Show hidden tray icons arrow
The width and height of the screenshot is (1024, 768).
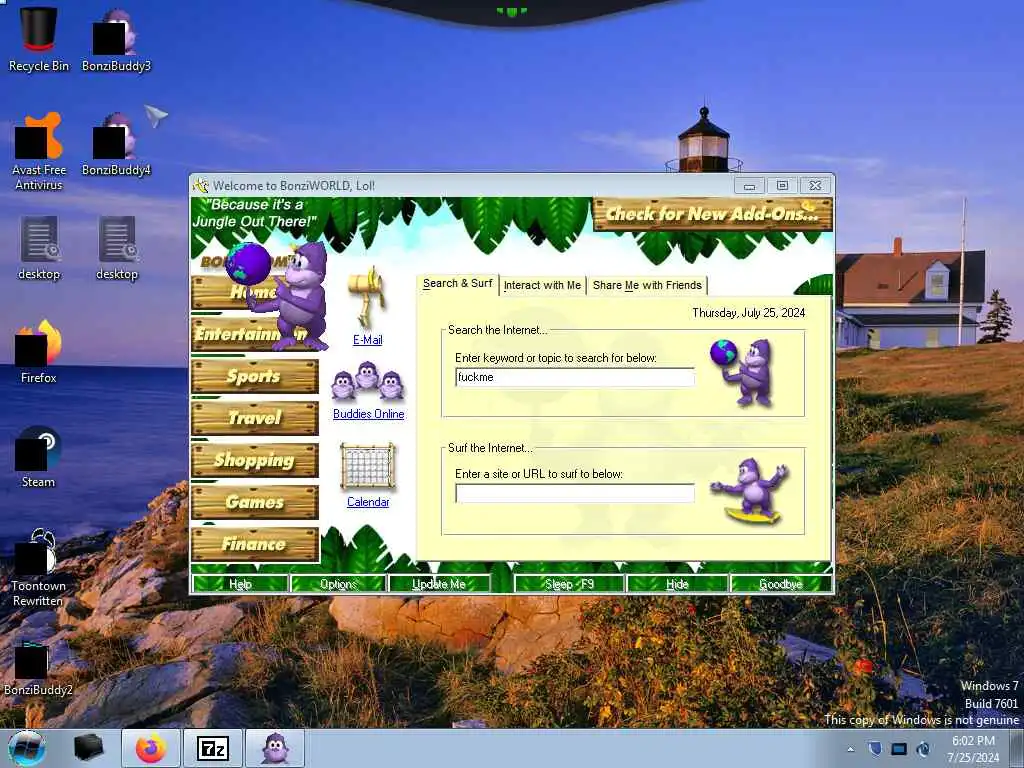click(850, 749)
